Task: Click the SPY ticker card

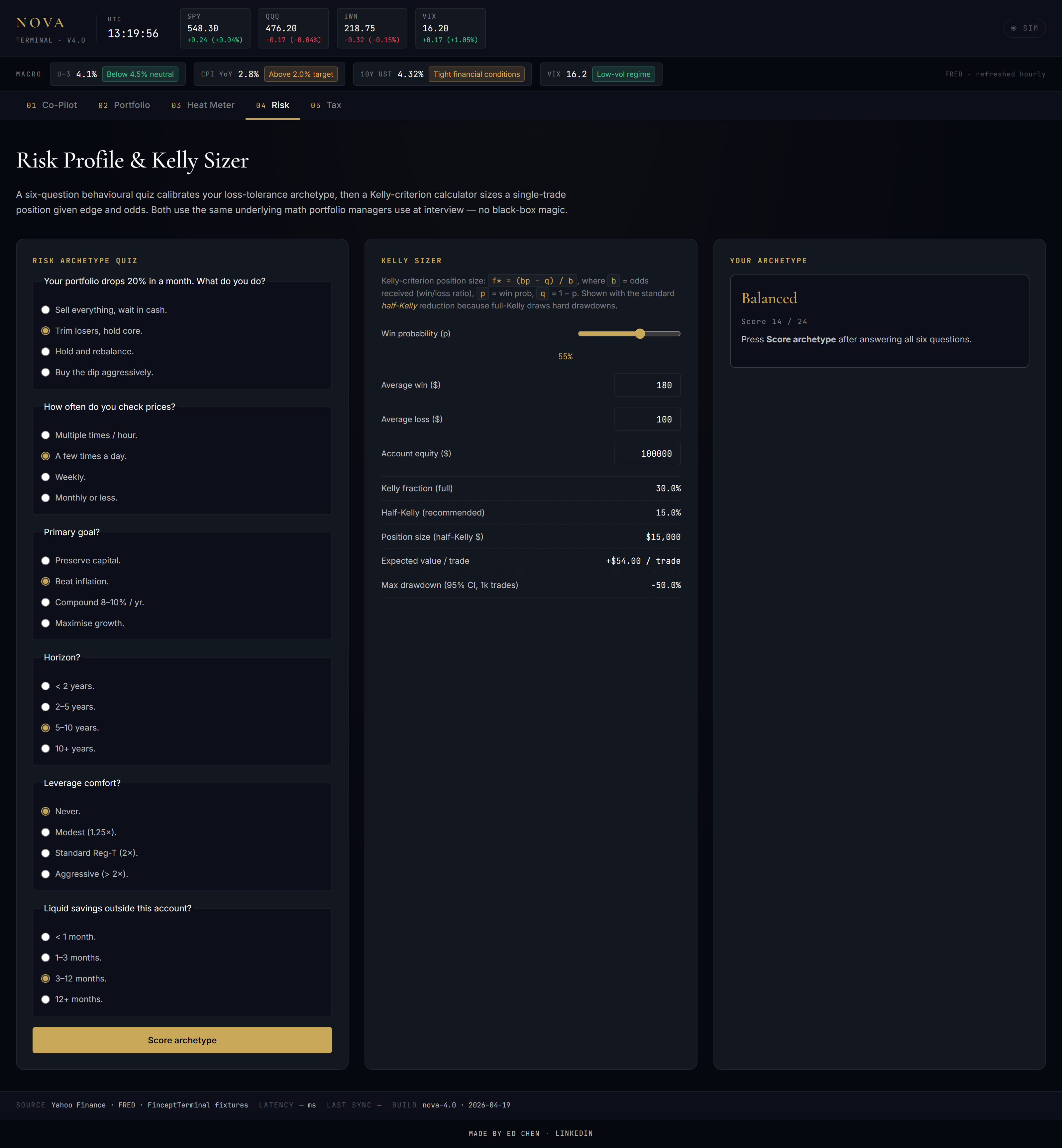Action: 215,28
